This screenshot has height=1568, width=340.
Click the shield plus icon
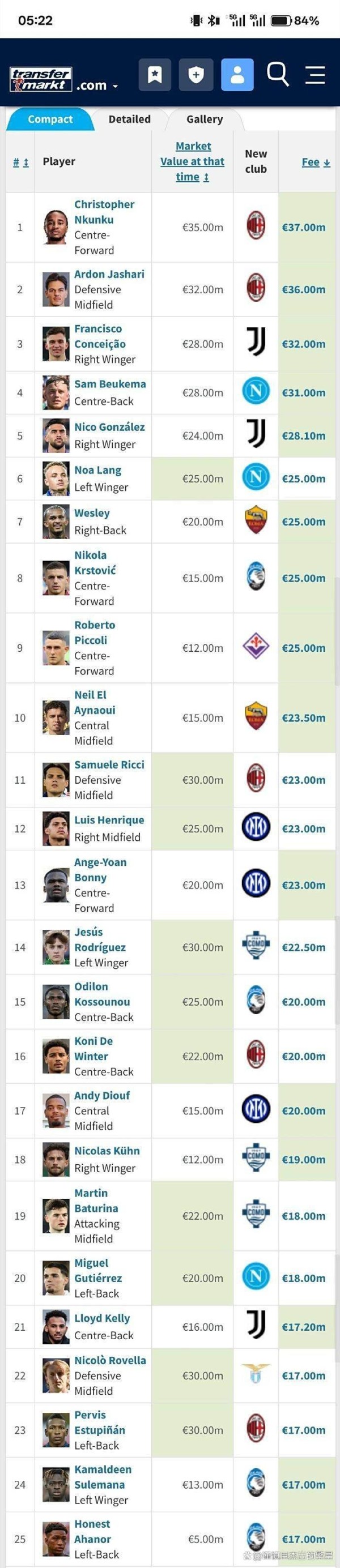[195, 75]
